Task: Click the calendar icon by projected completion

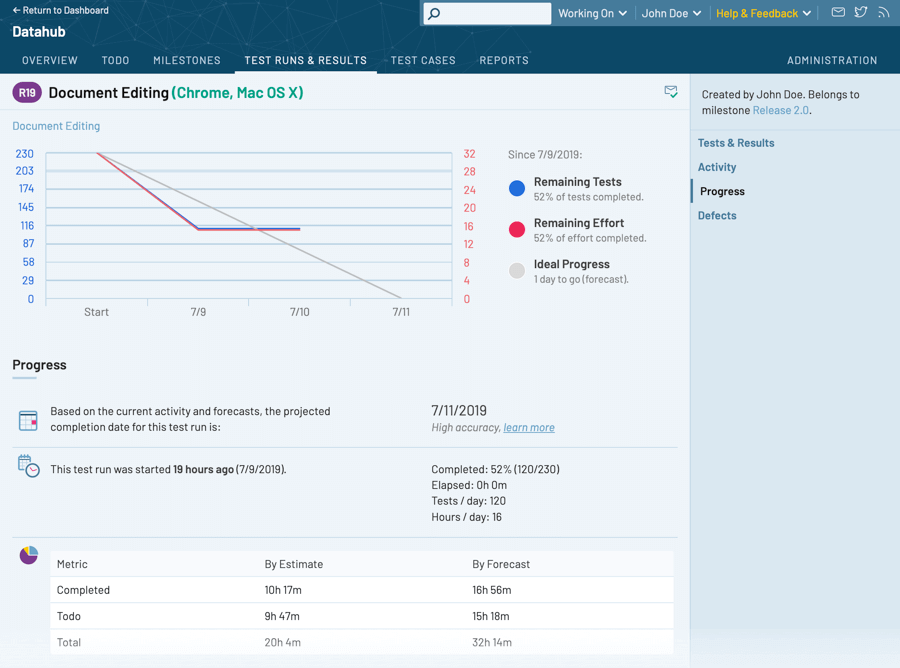Action: [28, 420]
